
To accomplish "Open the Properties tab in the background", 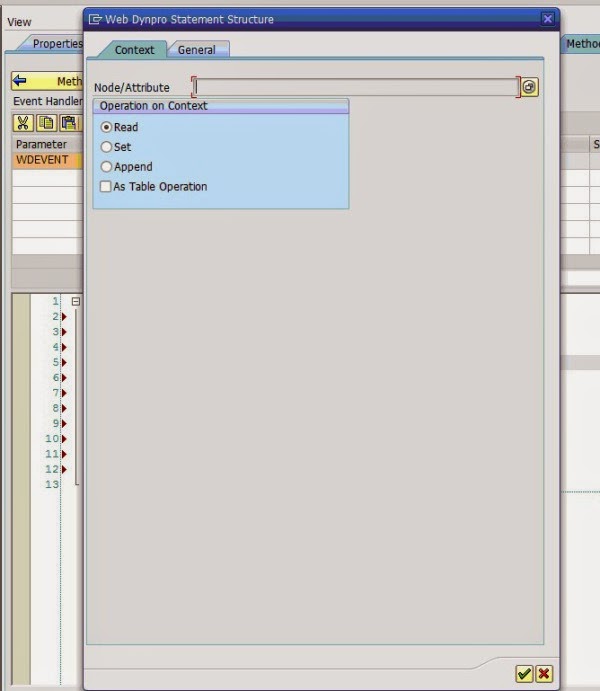I will [55, 44].
